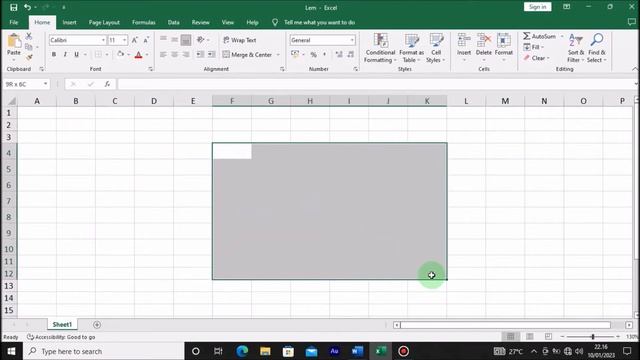Switch to Page Layout view in status bar
The image size is (640, 360).
tap(529, 336)
